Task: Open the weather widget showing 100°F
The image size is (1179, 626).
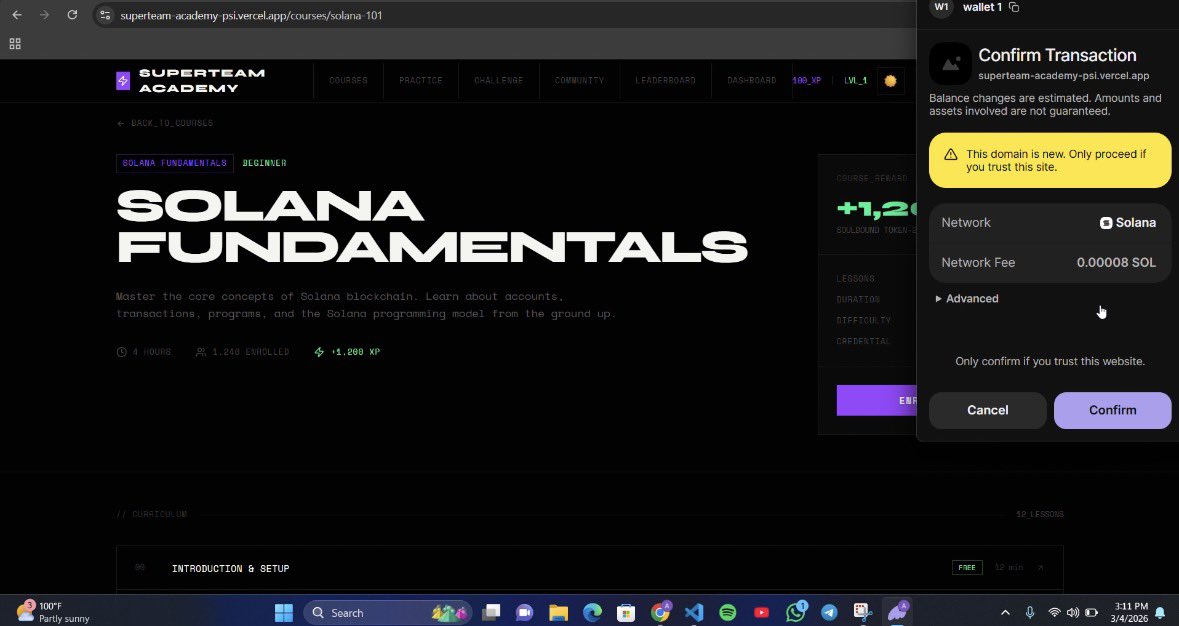Action: point(53,612)
